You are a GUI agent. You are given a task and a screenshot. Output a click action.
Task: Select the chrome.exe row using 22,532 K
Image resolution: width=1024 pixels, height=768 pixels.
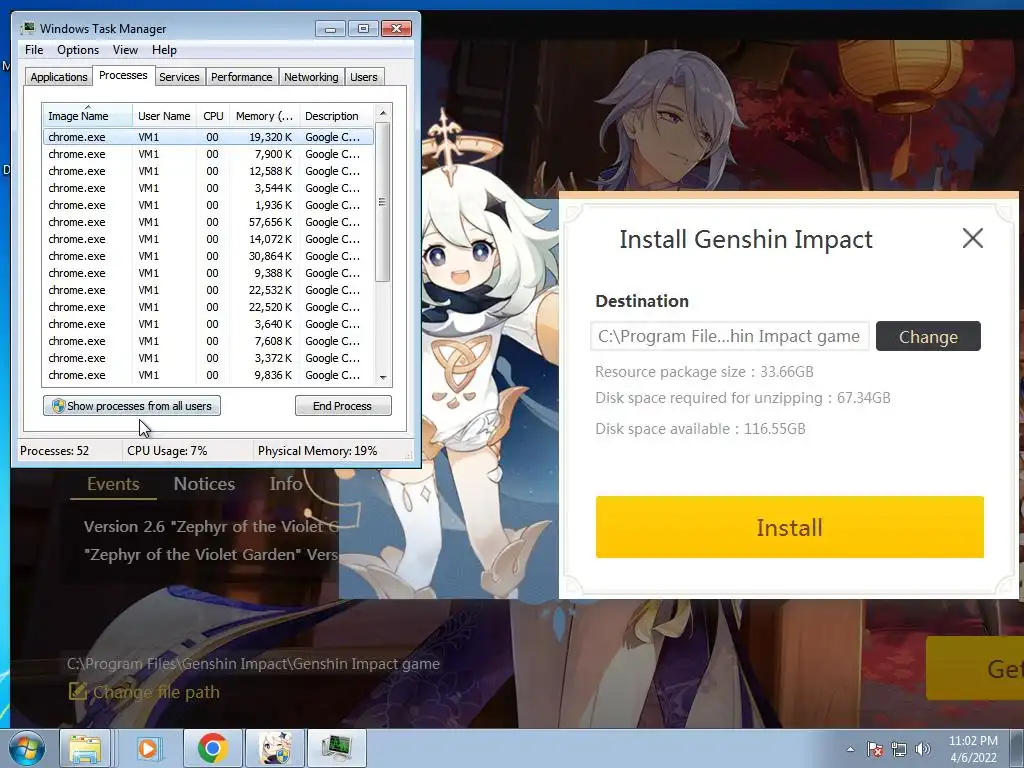[x=208, y=290]
